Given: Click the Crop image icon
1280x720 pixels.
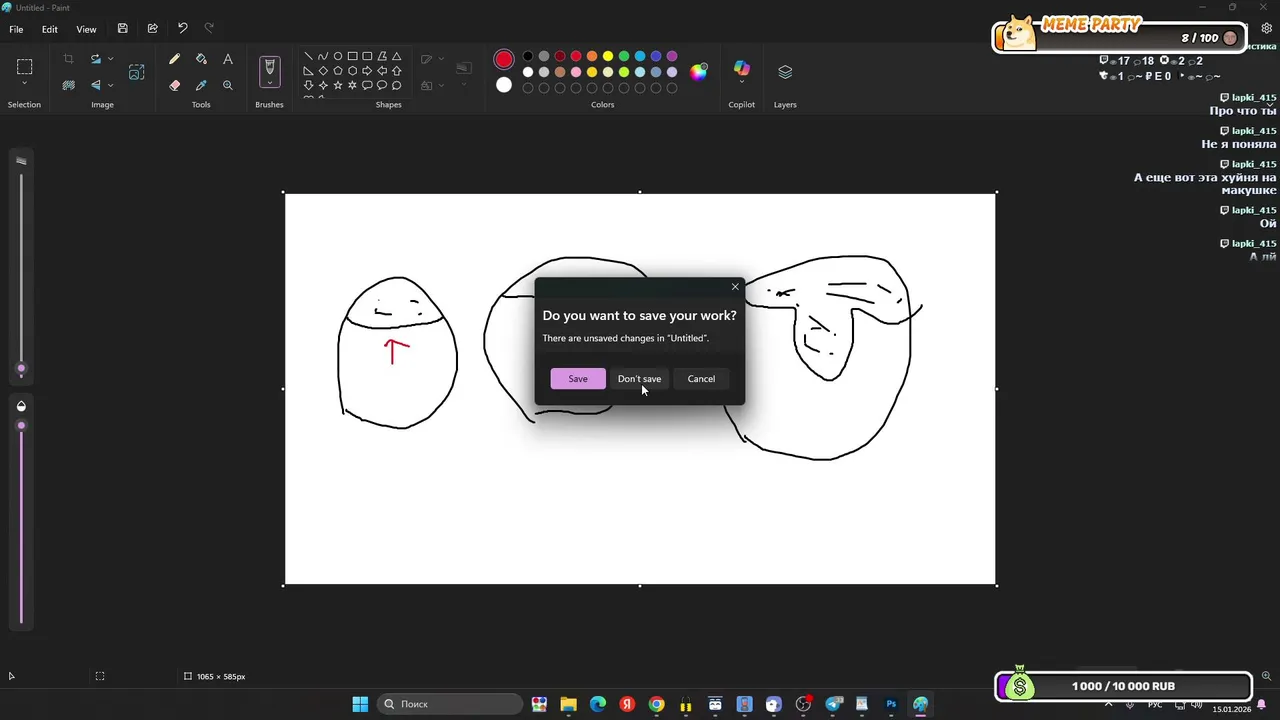Looking at the screenshot, I should pyautogui.click(x=68, y=59).
